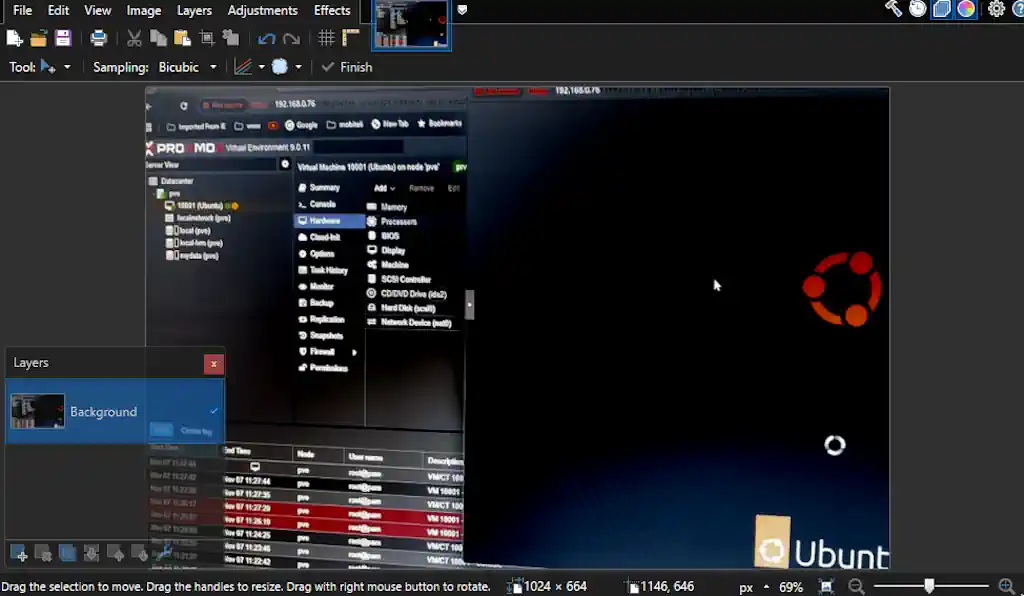1024x596 pixels.
Task: Click the Print icon
Action: click(98, 39)
